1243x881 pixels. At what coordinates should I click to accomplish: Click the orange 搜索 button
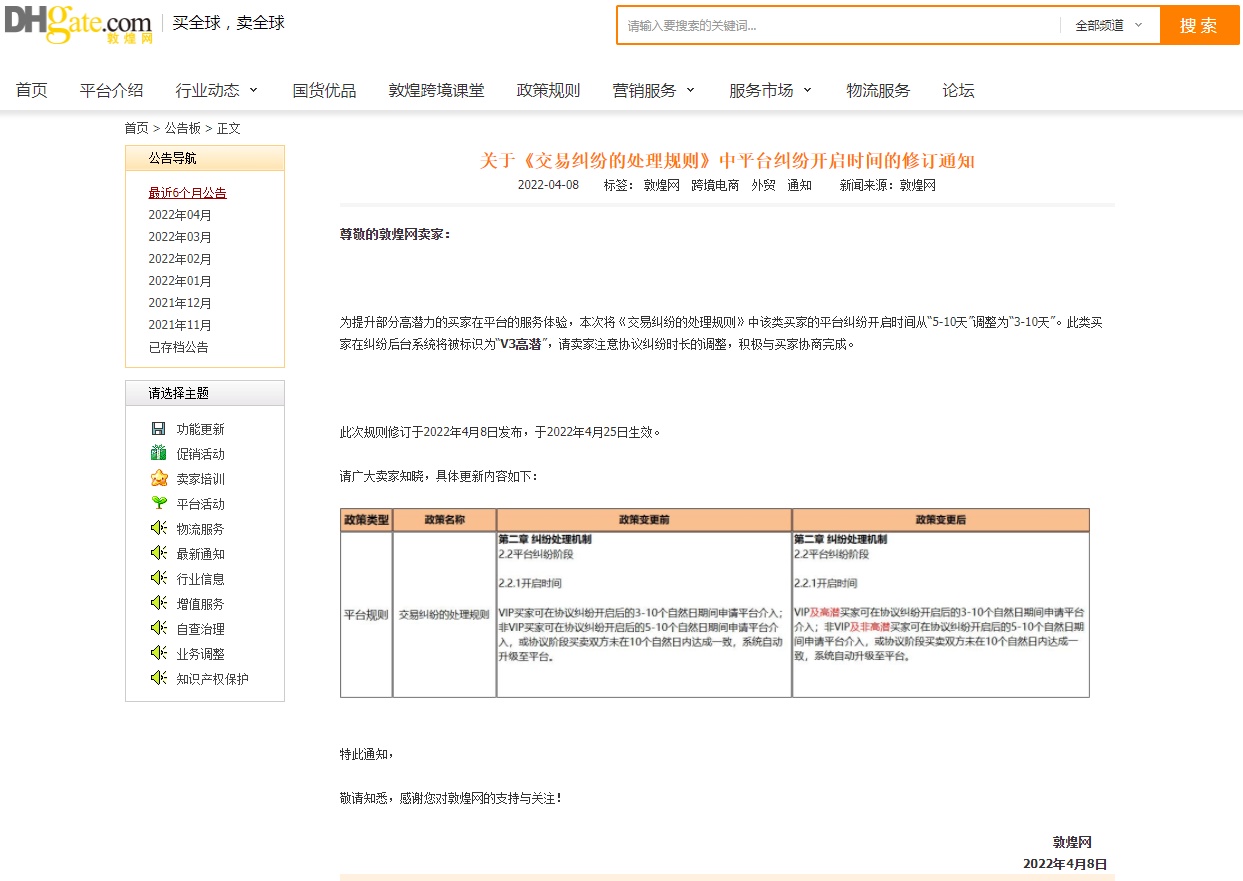[1198, 25]
